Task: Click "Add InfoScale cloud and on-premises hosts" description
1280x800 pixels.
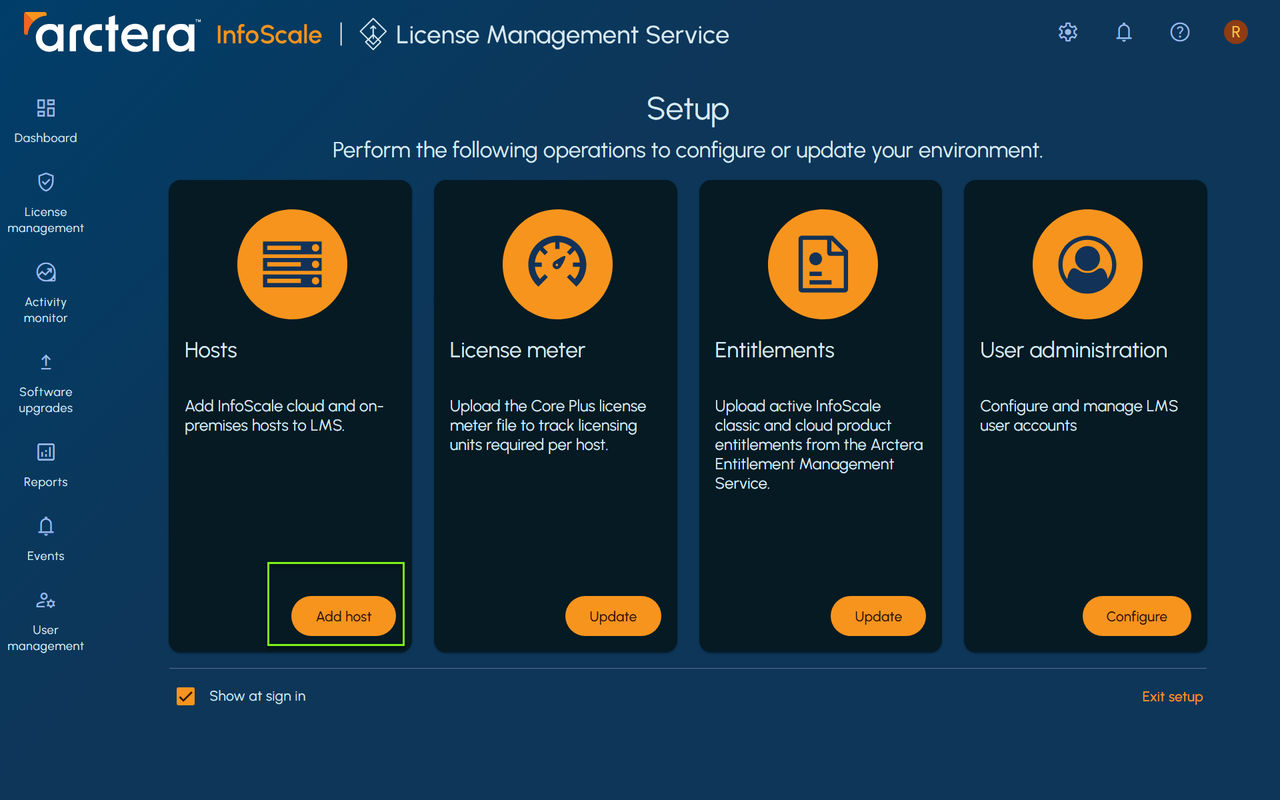Action: click(x=285, y=416)
